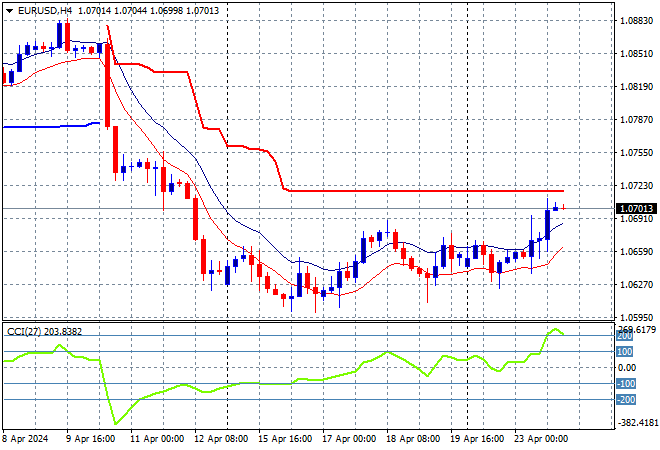Select the green CCI line at its lowest dip
Screen dimensions: 660x450
point(116,423)
